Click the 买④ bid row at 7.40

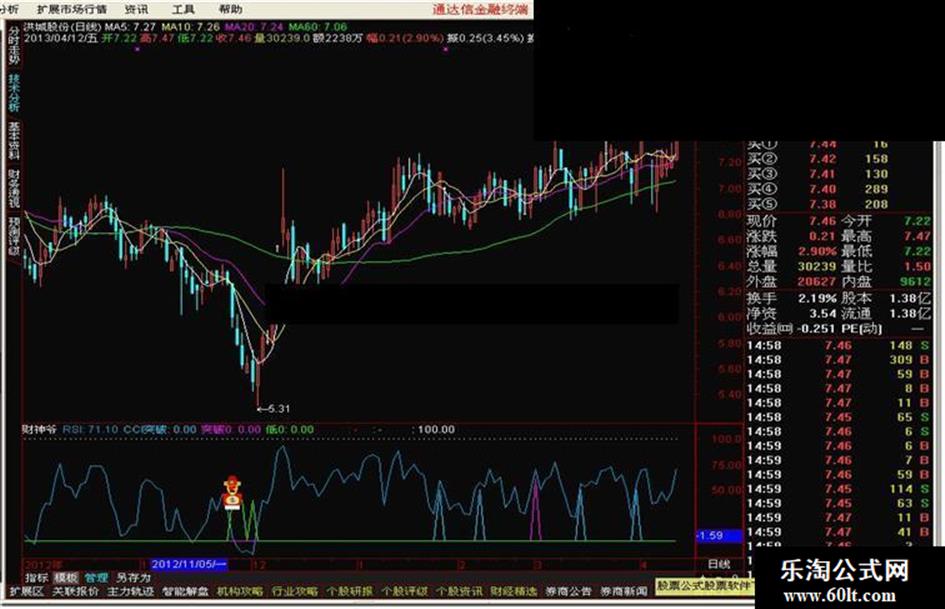pos(818,189)
